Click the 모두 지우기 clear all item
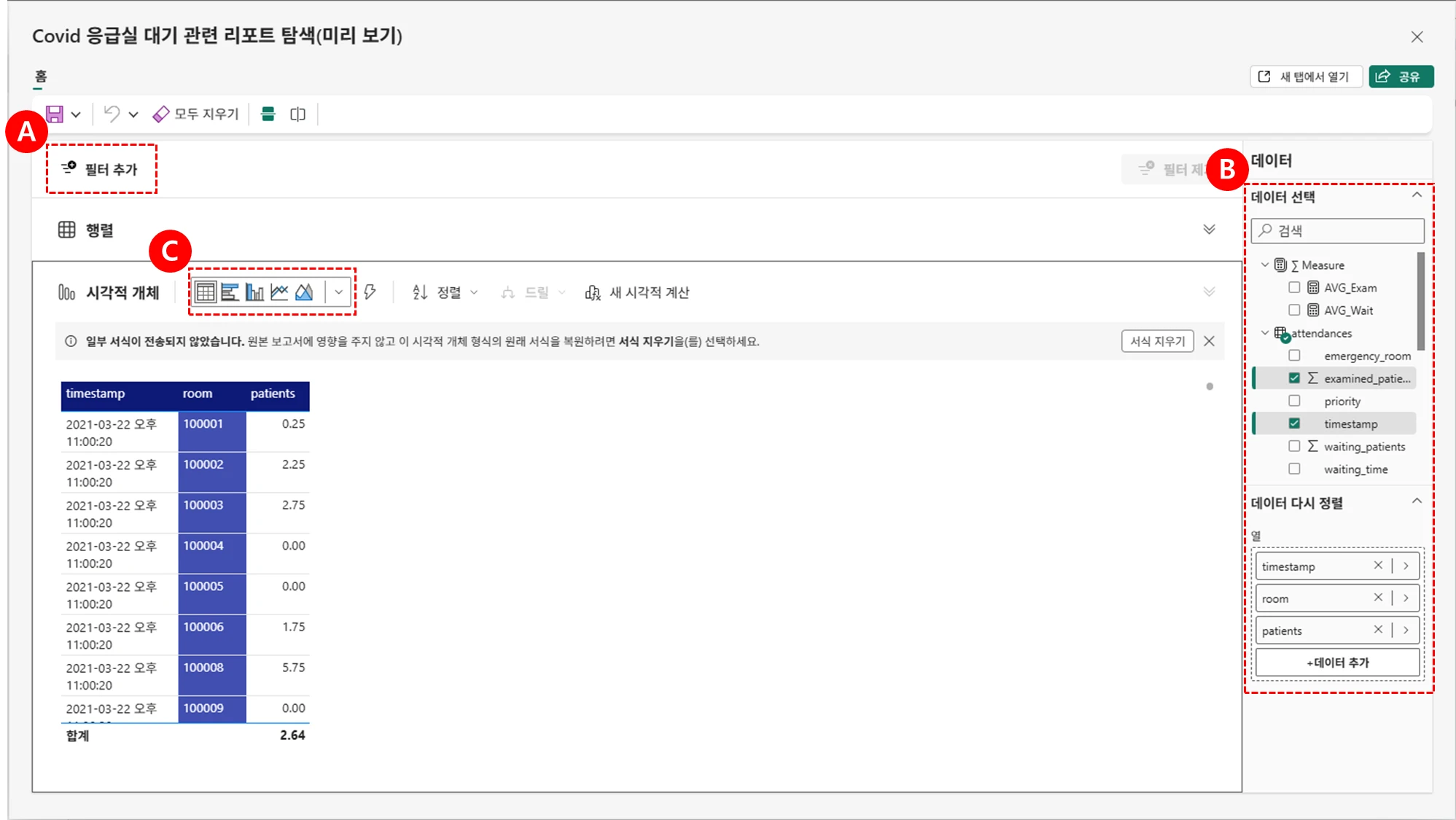Image resolution: width=1456 pixels, height=820 pixels. [196, 114]
